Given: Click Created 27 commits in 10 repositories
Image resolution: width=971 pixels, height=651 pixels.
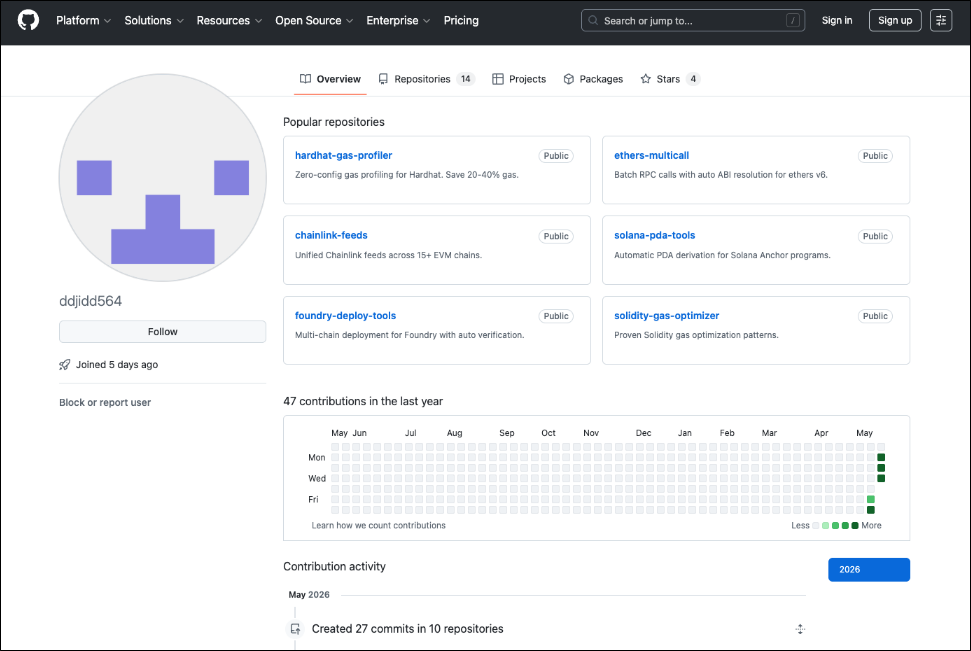Looking at the screenshot, I should tap(407, 629).
